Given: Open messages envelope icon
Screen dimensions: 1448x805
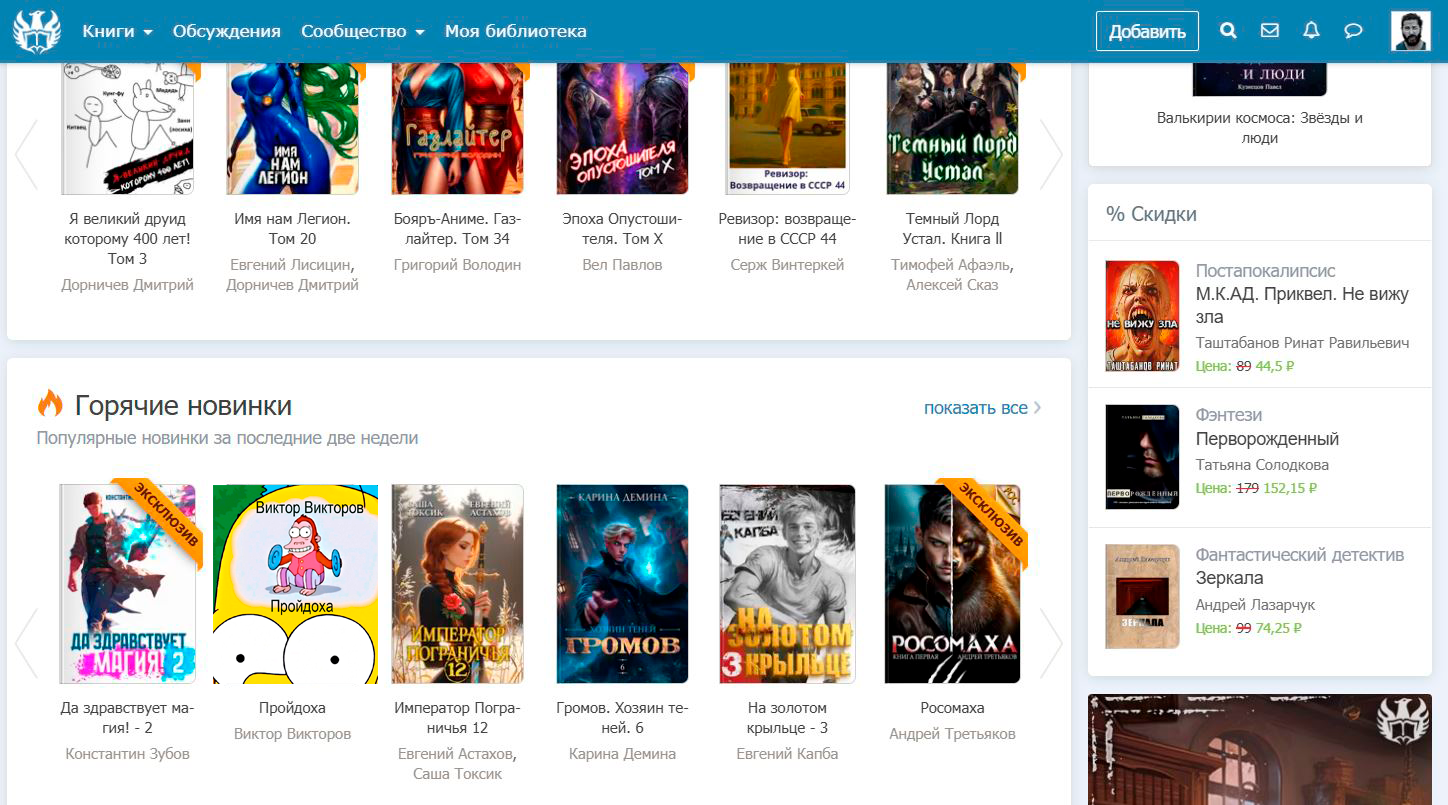Looking at the screenshot, I should coord(1270,31).
